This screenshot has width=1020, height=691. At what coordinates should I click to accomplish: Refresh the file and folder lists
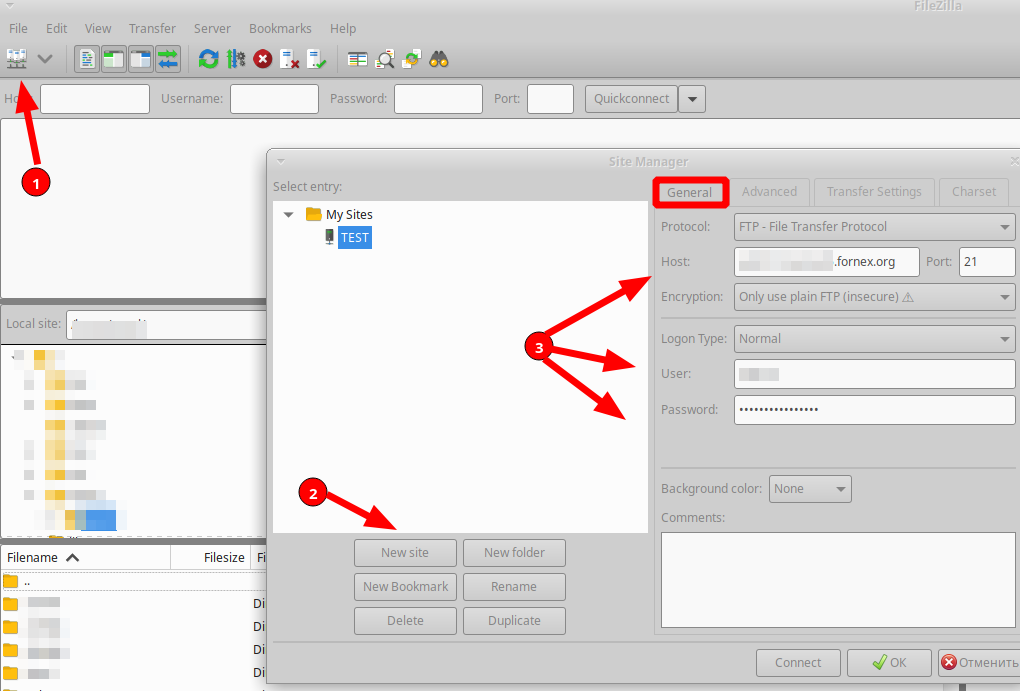(x=209, y=59)
